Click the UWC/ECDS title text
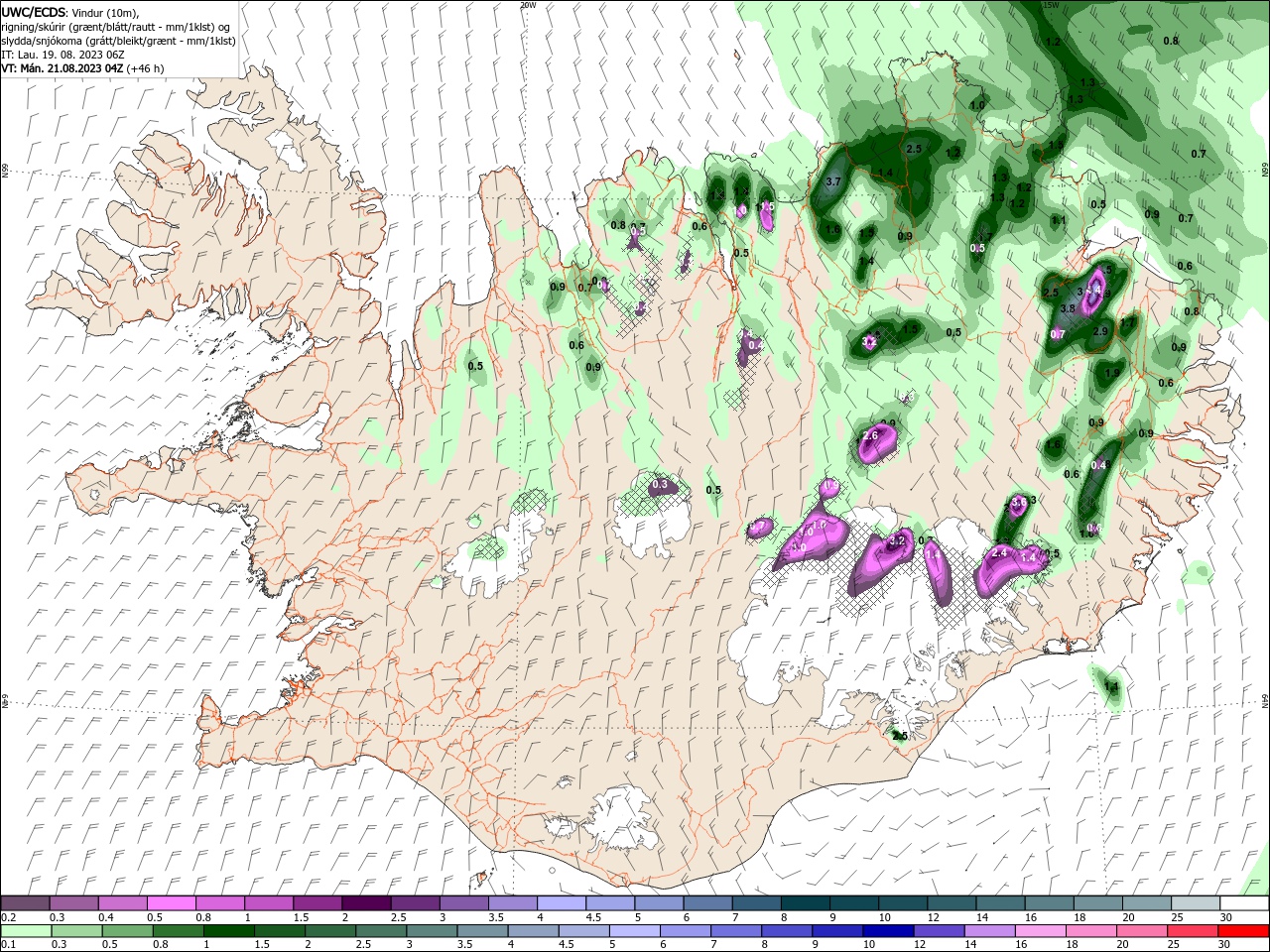The width and height of the screenshot is (1270, 952). (x=35, y=11)
